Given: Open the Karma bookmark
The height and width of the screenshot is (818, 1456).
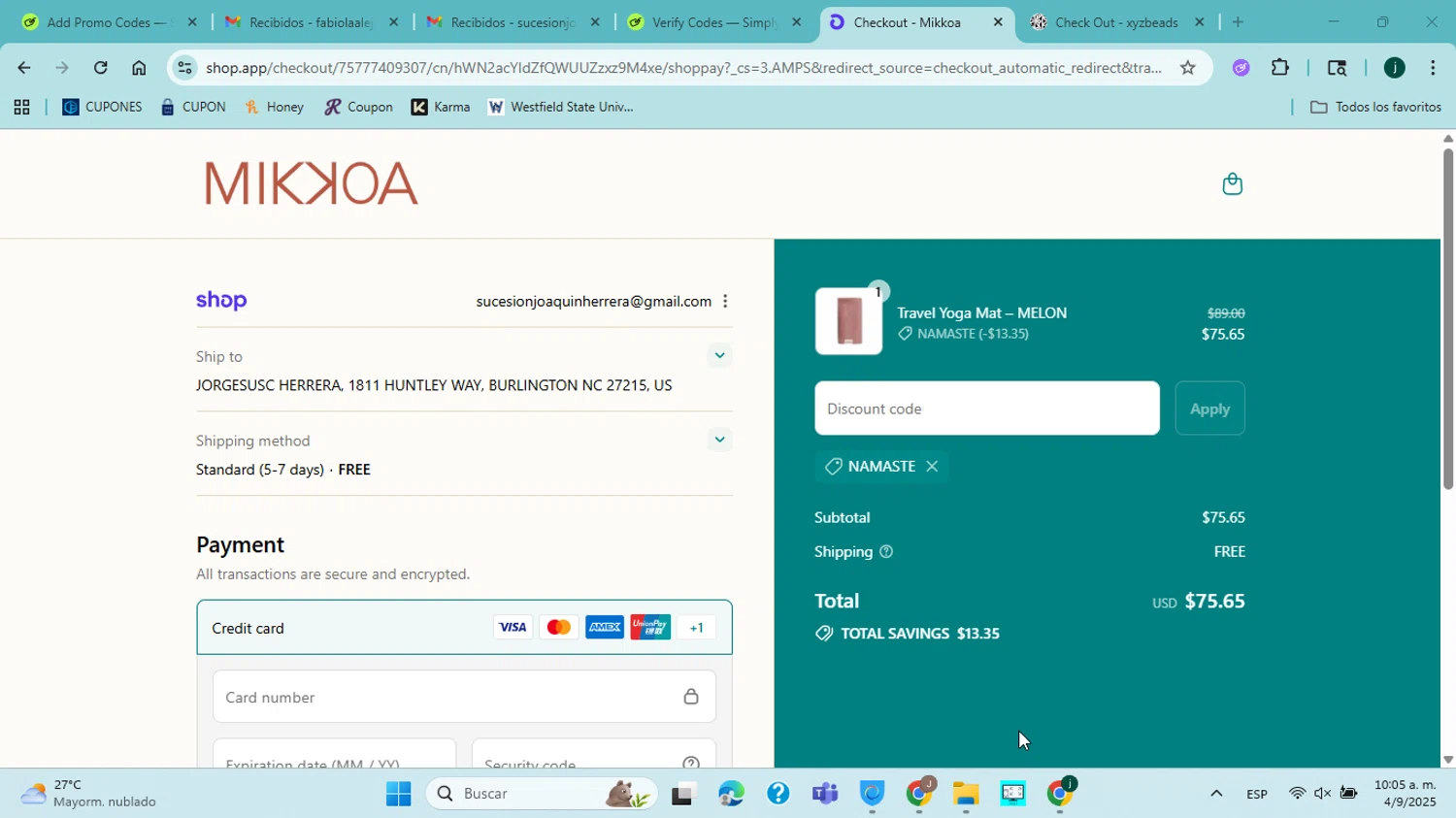Looking at the screenshot, I should coord(441,107).
